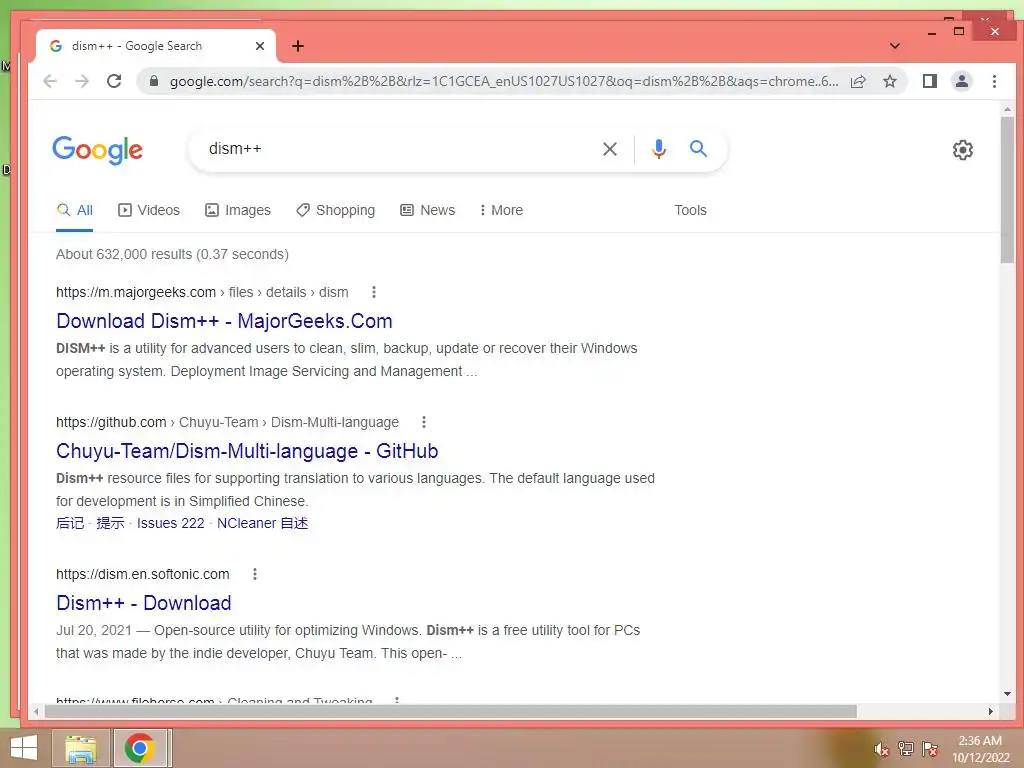Open options for majorgeeks.com result
Viewport: 1024px width, 768px height.
pyautogui.click(x=374, y=292)
